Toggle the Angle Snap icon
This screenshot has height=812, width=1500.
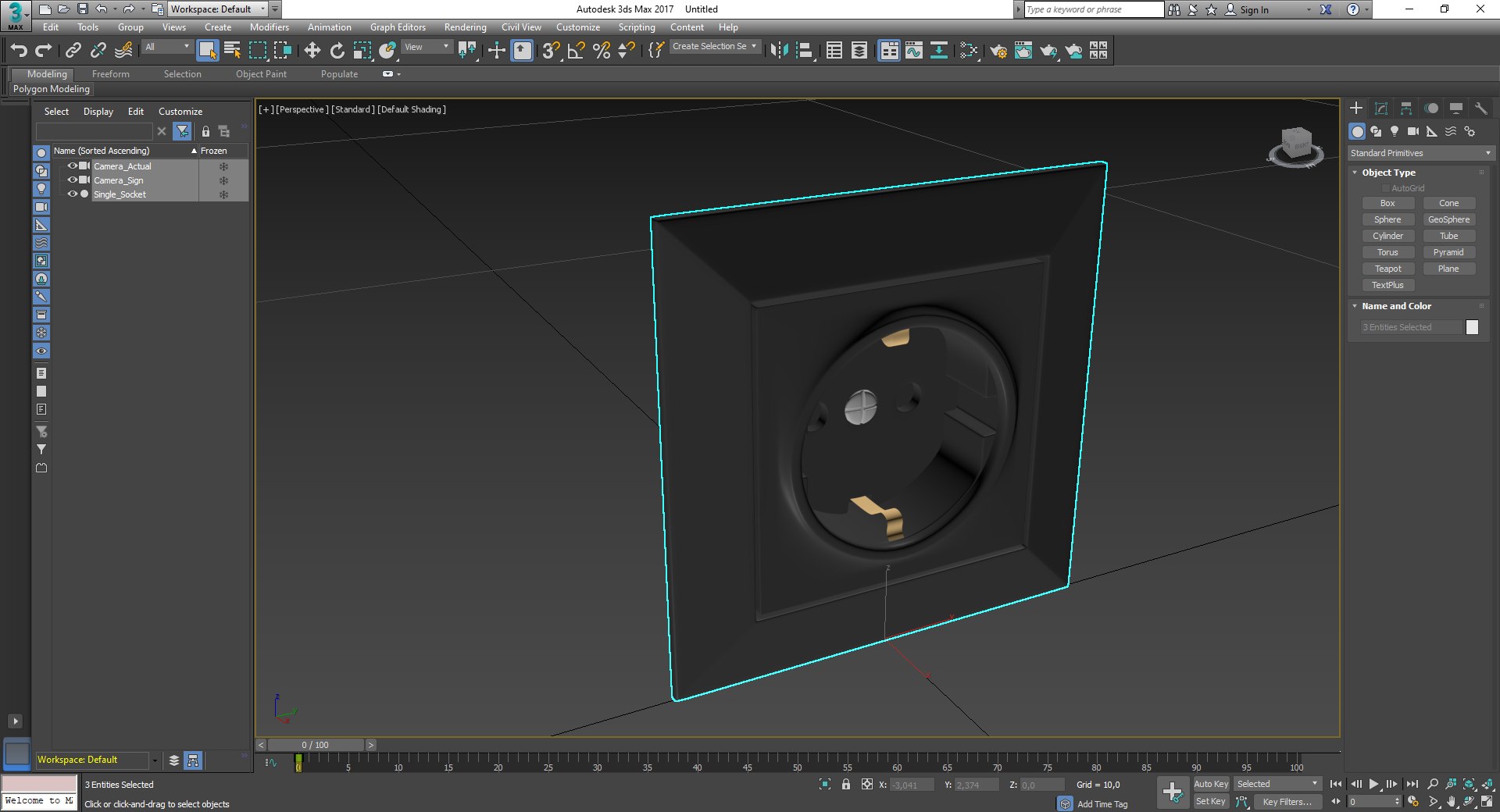(x=576, y=51)
